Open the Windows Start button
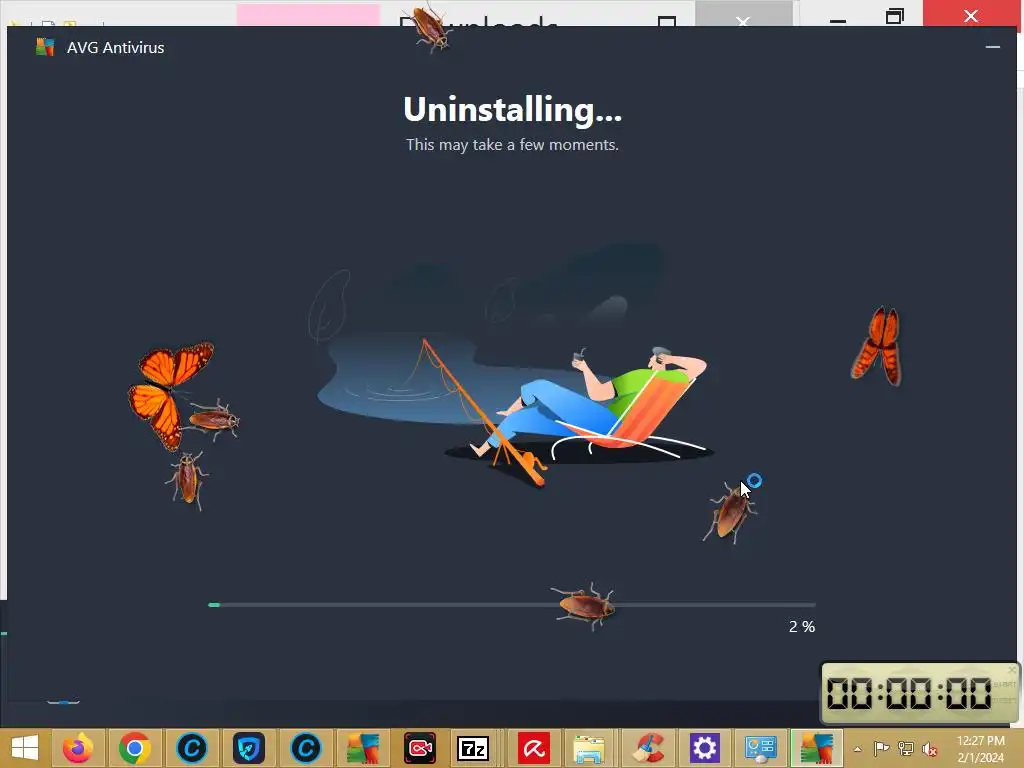This screenshot has height=768, width=1024. coord(25,747)
